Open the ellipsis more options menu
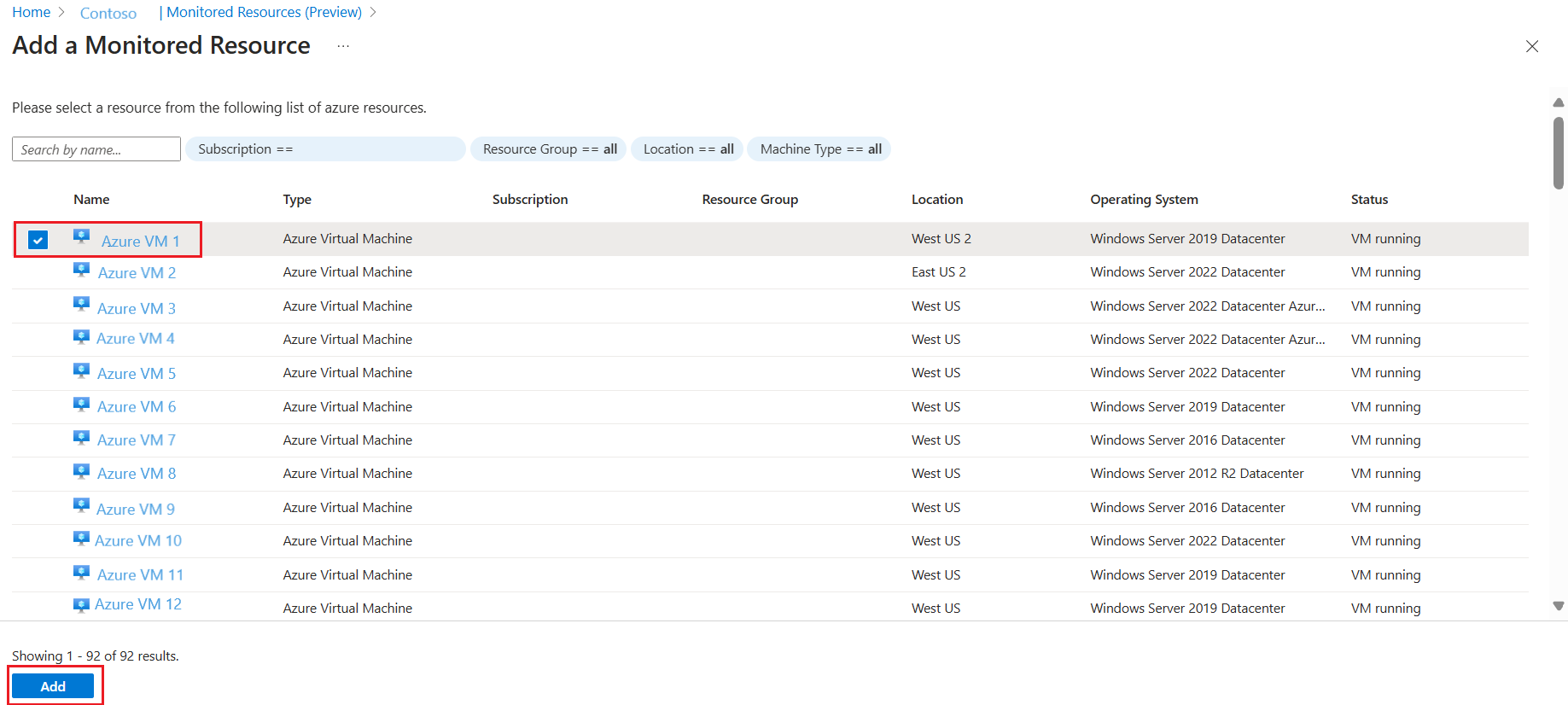This screenshot has width=1568, height=705. tap(343, 46)
